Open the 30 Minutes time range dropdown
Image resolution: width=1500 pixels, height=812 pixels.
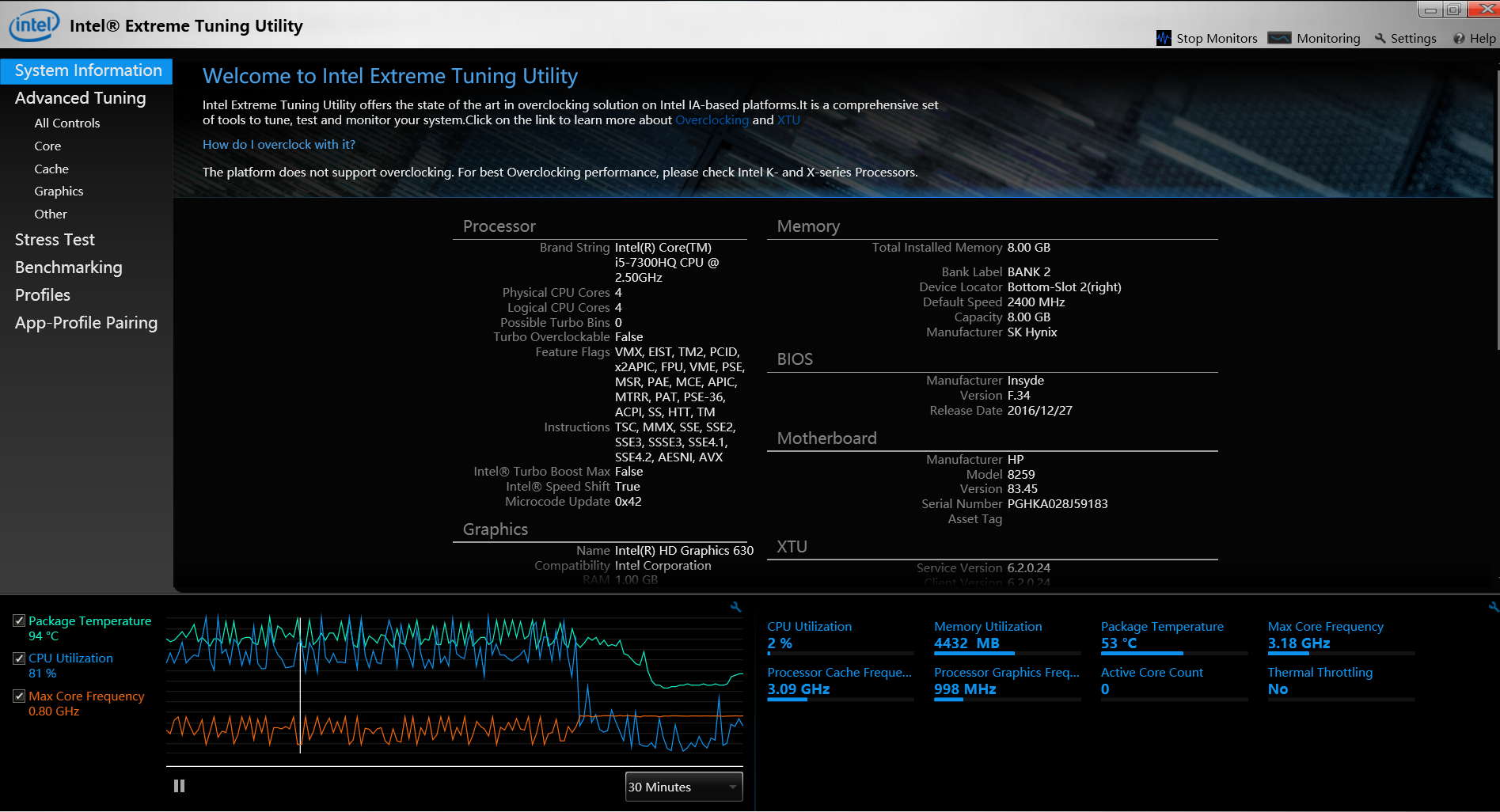pos(684,787)
